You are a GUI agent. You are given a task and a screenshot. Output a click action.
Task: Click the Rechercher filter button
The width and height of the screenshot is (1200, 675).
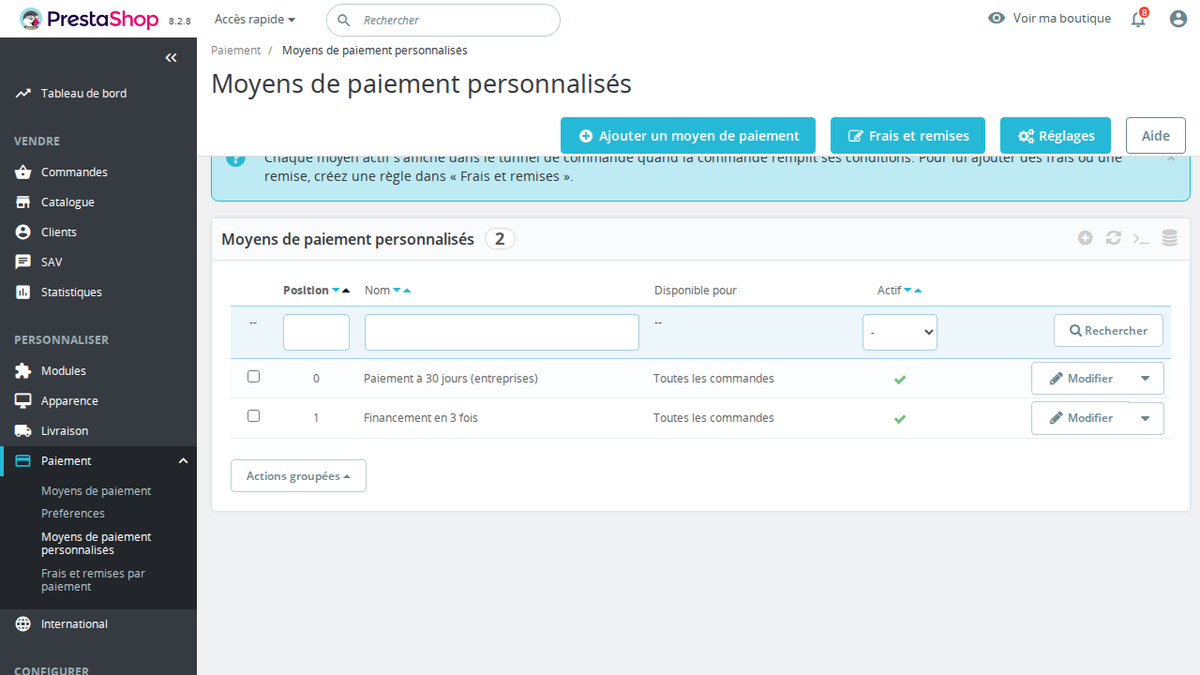(x=1108, y=330)
